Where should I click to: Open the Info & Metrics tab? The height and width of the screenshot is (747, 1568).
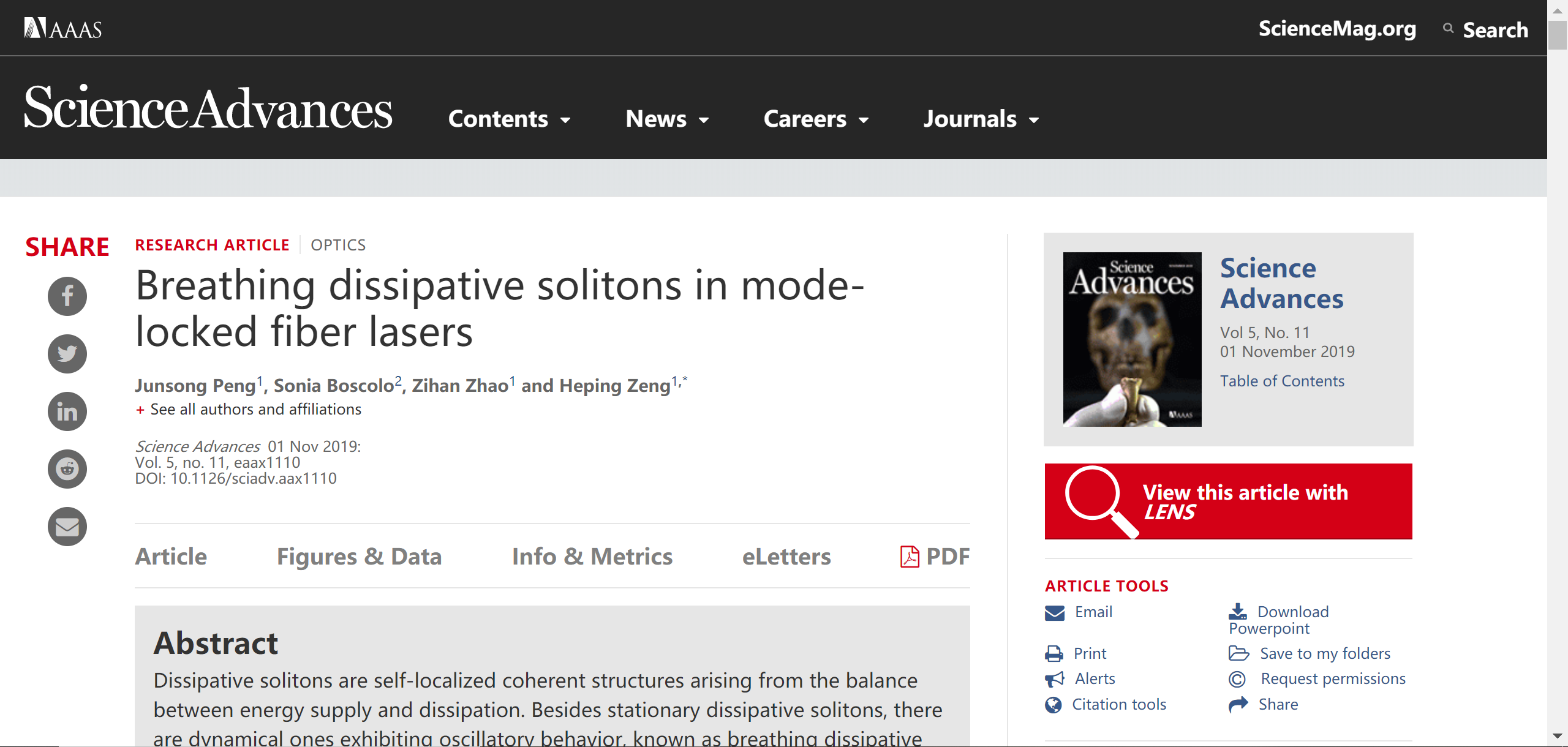pyautogui.click(x=592, y=557)
